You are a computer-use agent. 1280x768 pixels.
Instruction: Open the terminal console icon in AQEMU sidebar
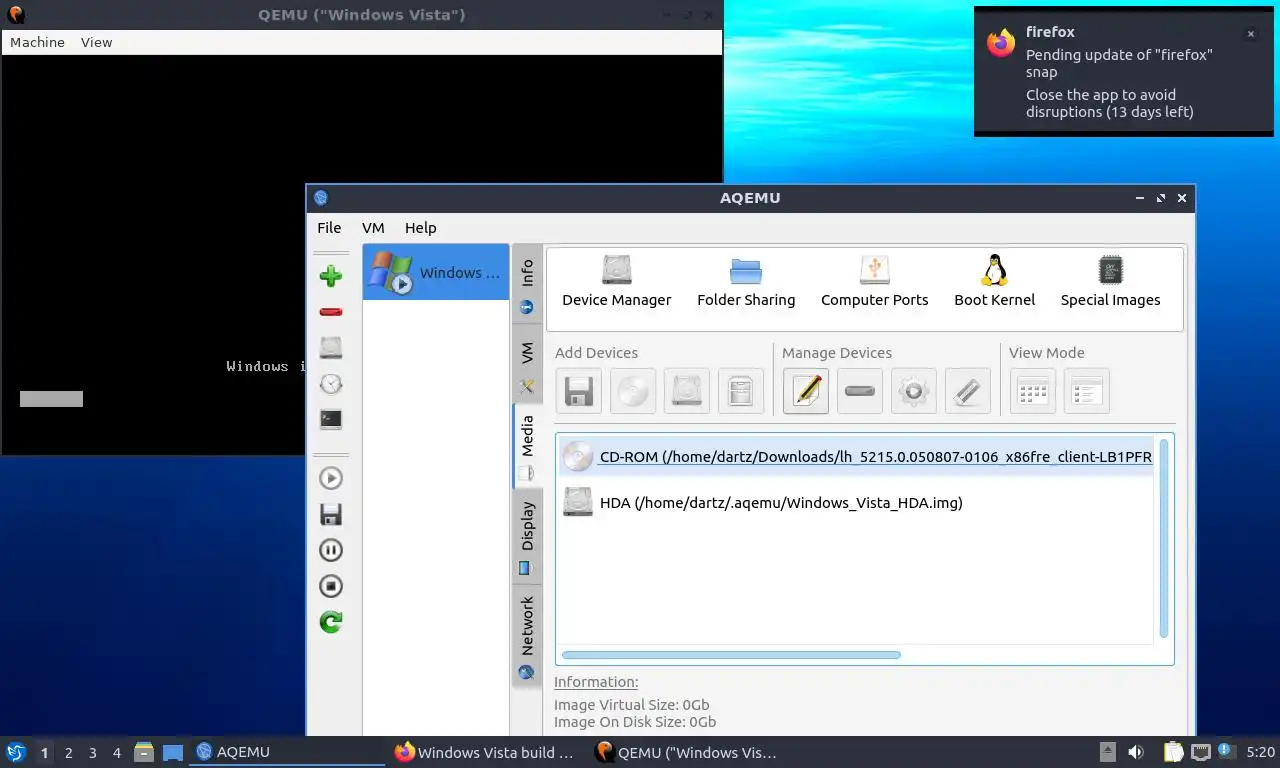[331, 420]
